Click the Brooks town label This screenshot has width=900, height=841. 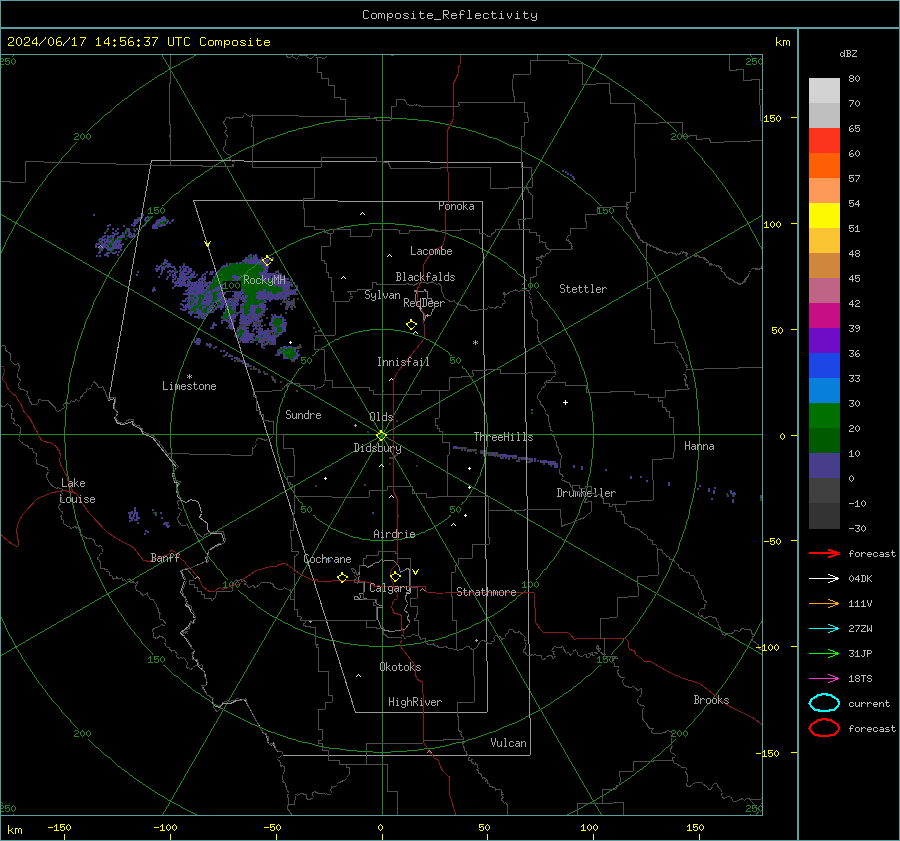tap(711, 700)
